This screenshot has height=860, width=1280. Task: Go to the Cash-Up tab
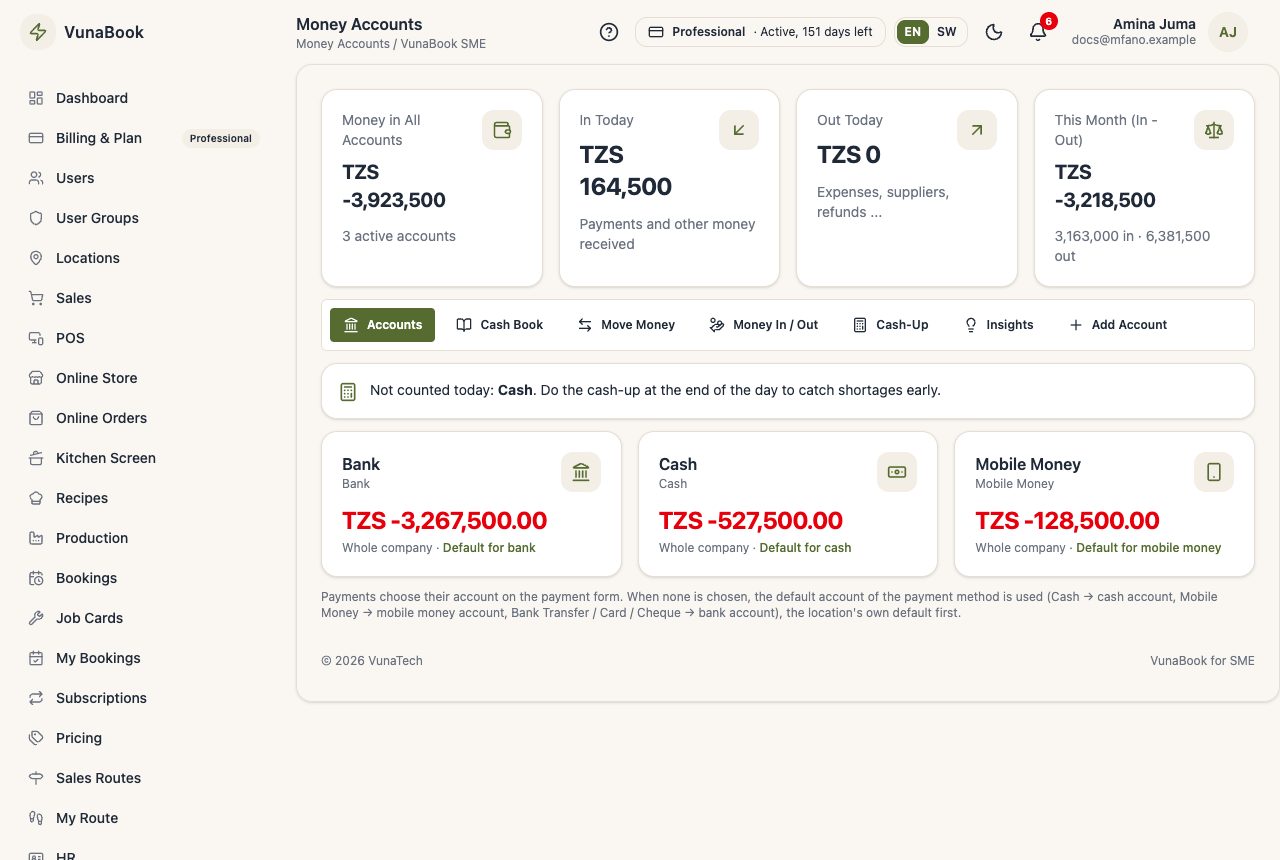890,325
